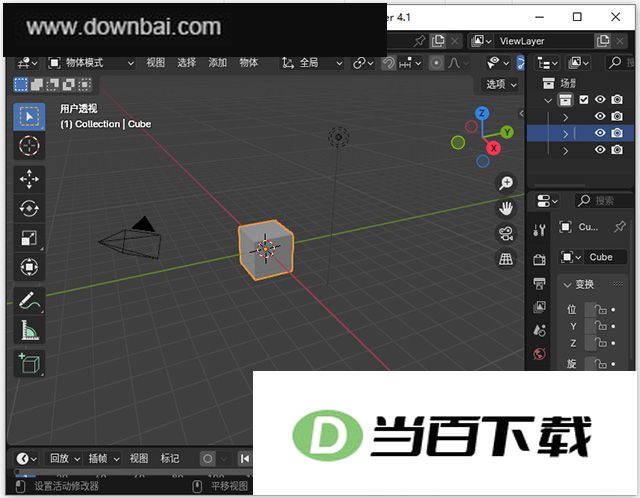Pick the Annotate pencil tool
The image size is (640, 498).
tap(29, 301)
